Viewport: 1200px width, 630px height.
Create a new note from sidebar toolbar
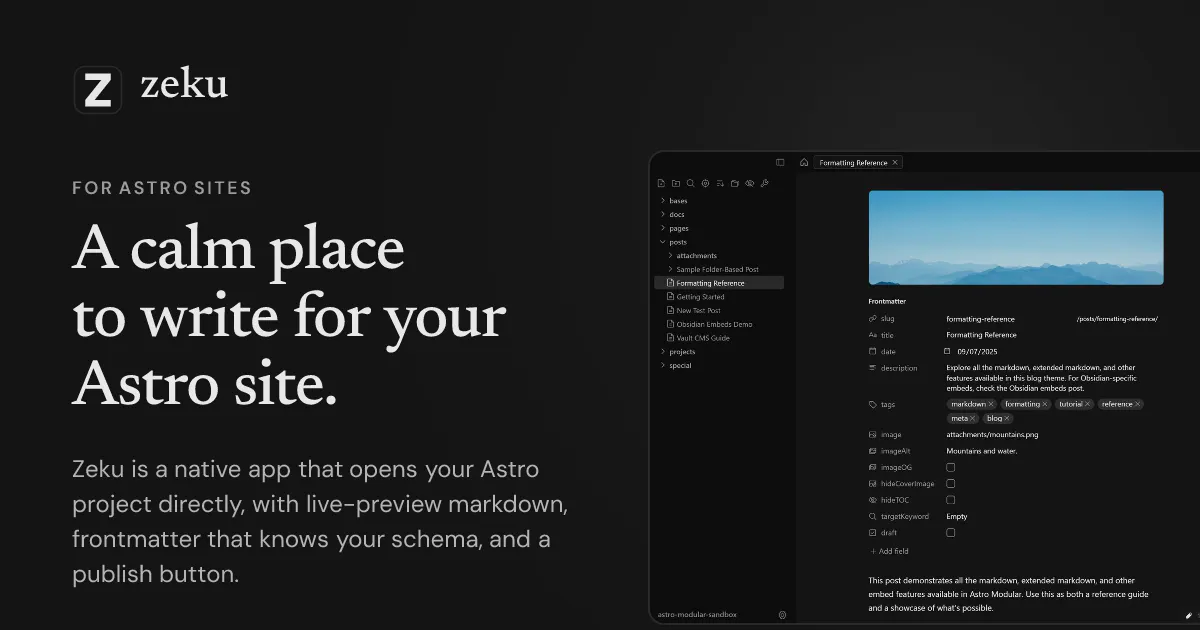pyautogui.click(x=661, y=183)
